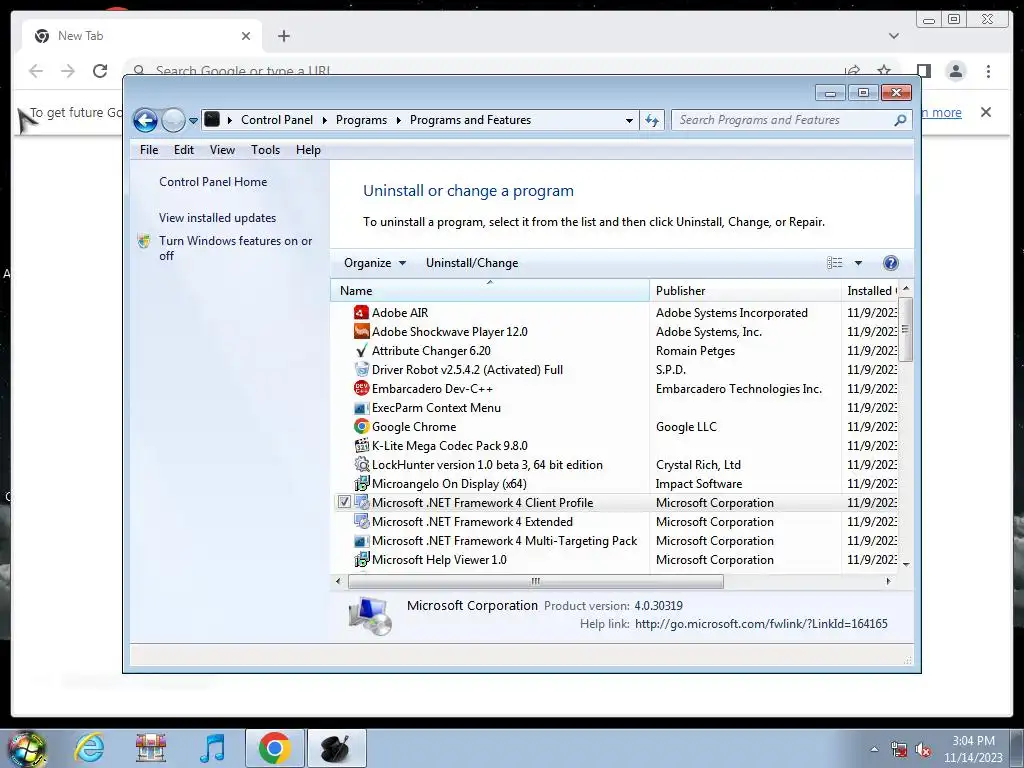1024x768 pixels.
Task: Click the Driver Robot program icon
Action: point(361,370)
